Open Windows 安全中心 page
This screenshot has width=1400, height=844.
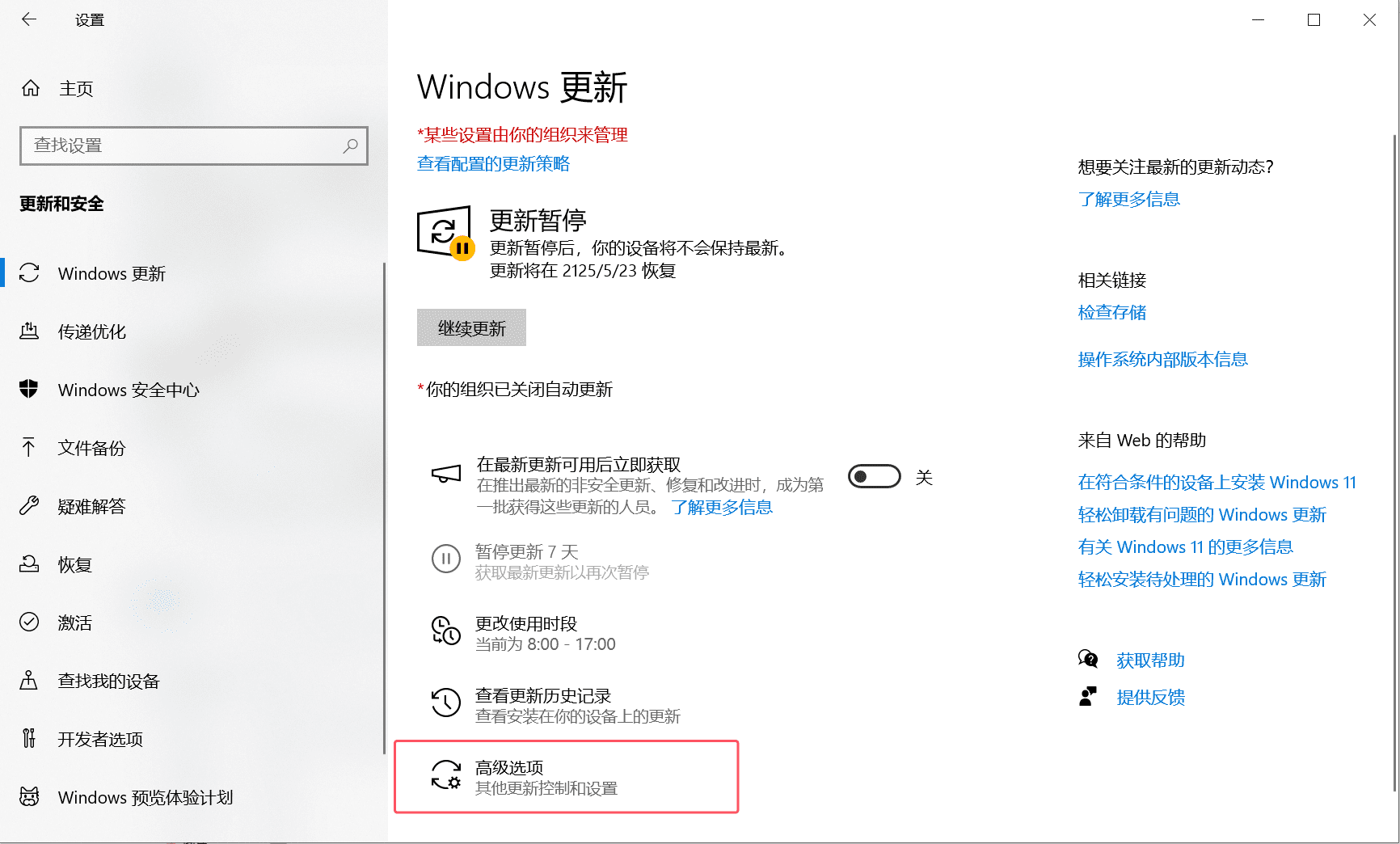tap(129, 390)
